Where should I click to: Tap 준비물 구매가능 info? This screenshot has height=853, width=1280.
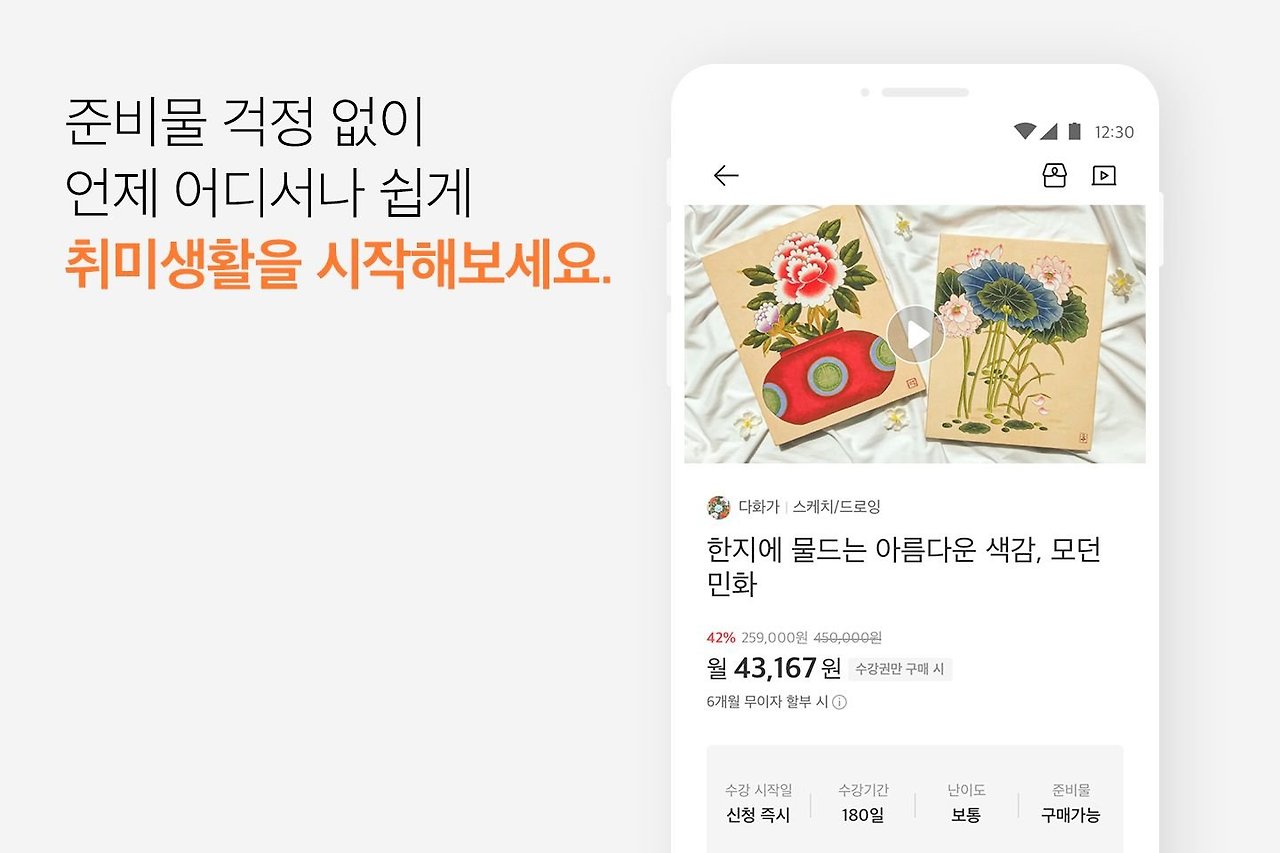[x=1070, y=803]
